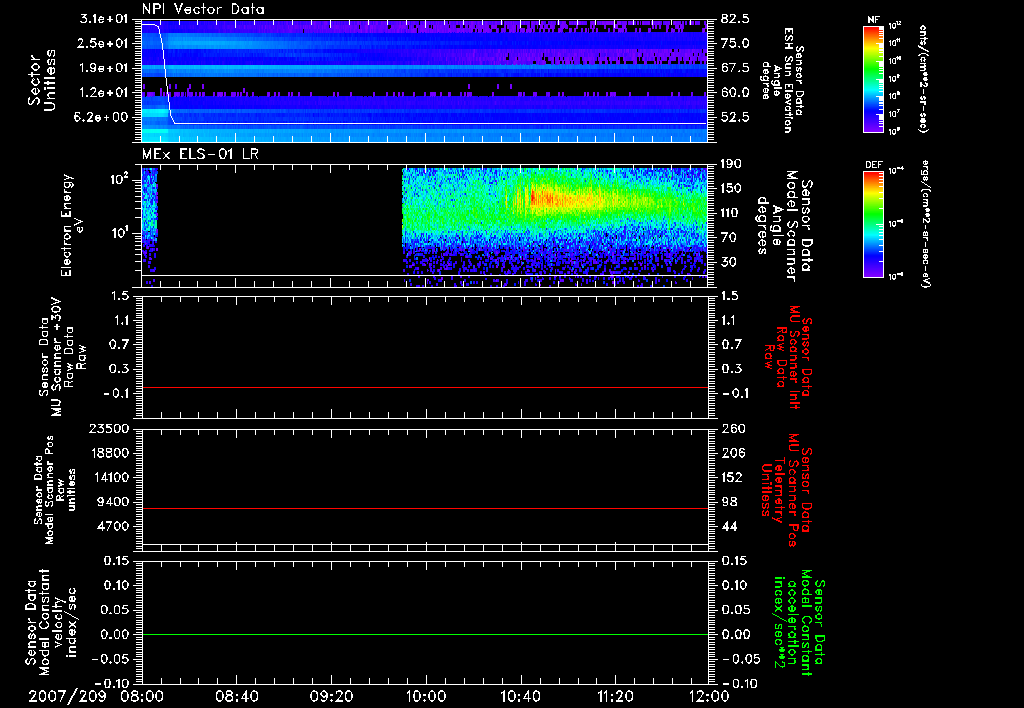The width and height of the screenshot is (1024, 708).
Task: Click the "152" telemetry tick label
Action: [731, 477]
